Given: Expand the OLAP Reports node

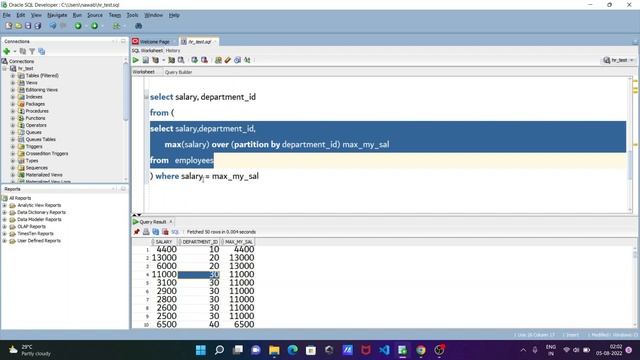Looking at the screenshot, I should click(4, 227).
